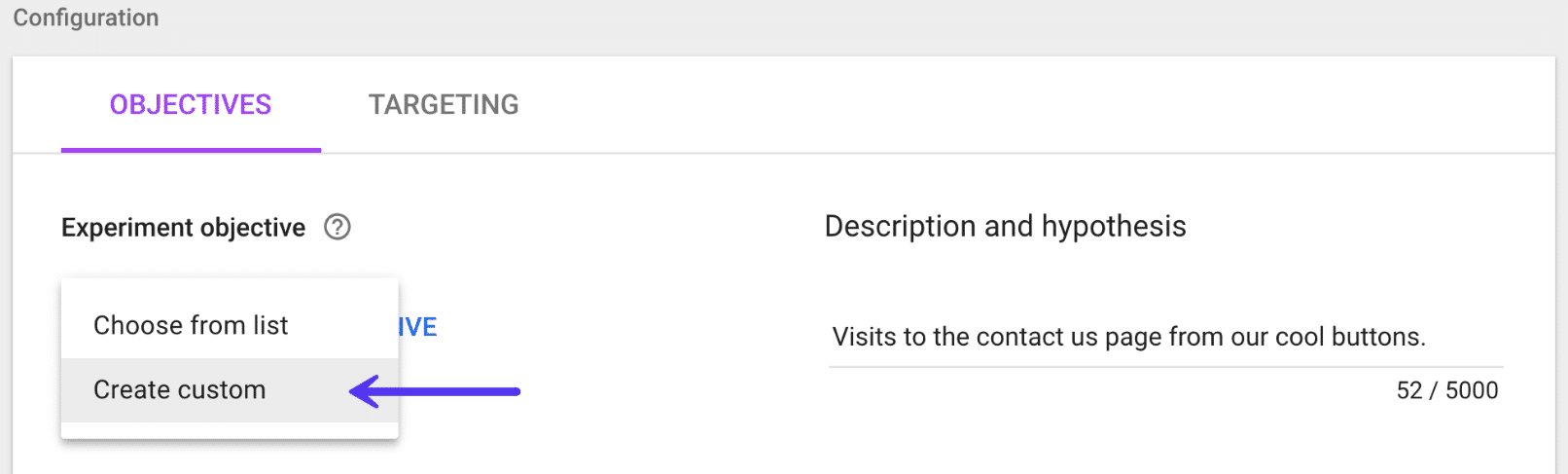Viewport: 1568px width, 474px height.
Task: Click the Description and hypothesis heading
Action: [1005, 226]
